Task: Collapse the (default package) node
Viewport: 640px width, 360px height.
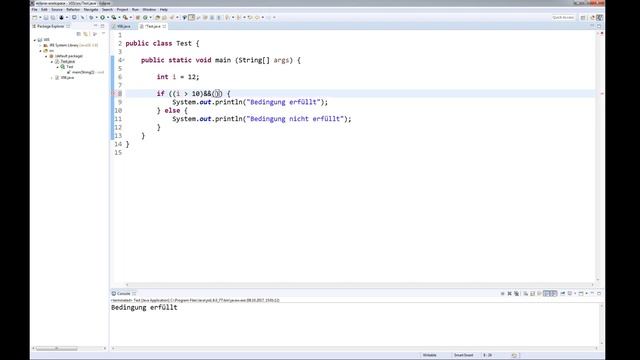Action: [x=46, y=56]
